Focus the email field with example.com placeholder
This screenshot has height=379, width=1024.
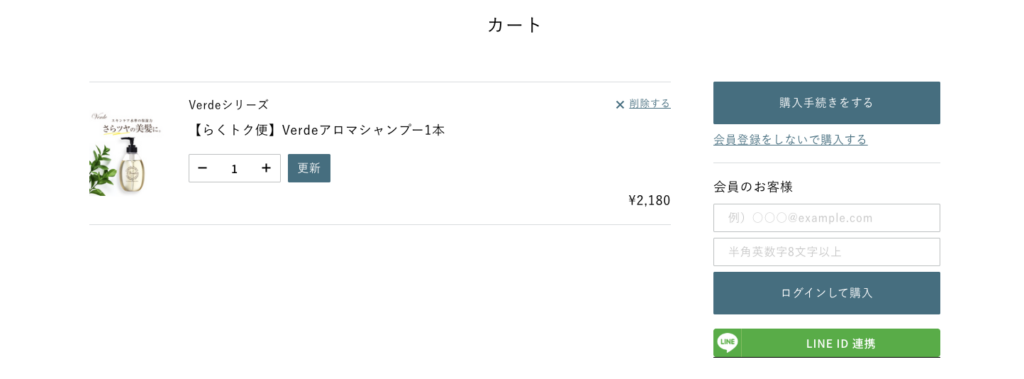[826, 218]
